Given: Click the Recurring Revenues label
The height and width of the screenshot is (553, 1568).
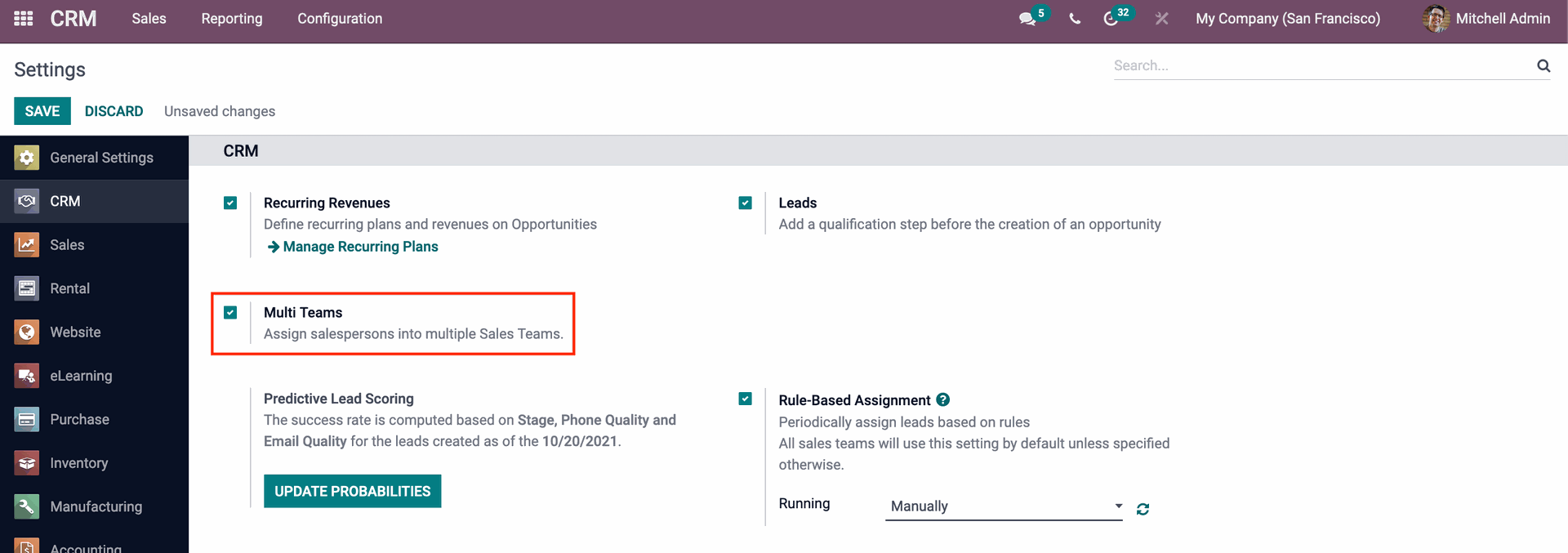Looking at the screenshot, I should (327, 203).
